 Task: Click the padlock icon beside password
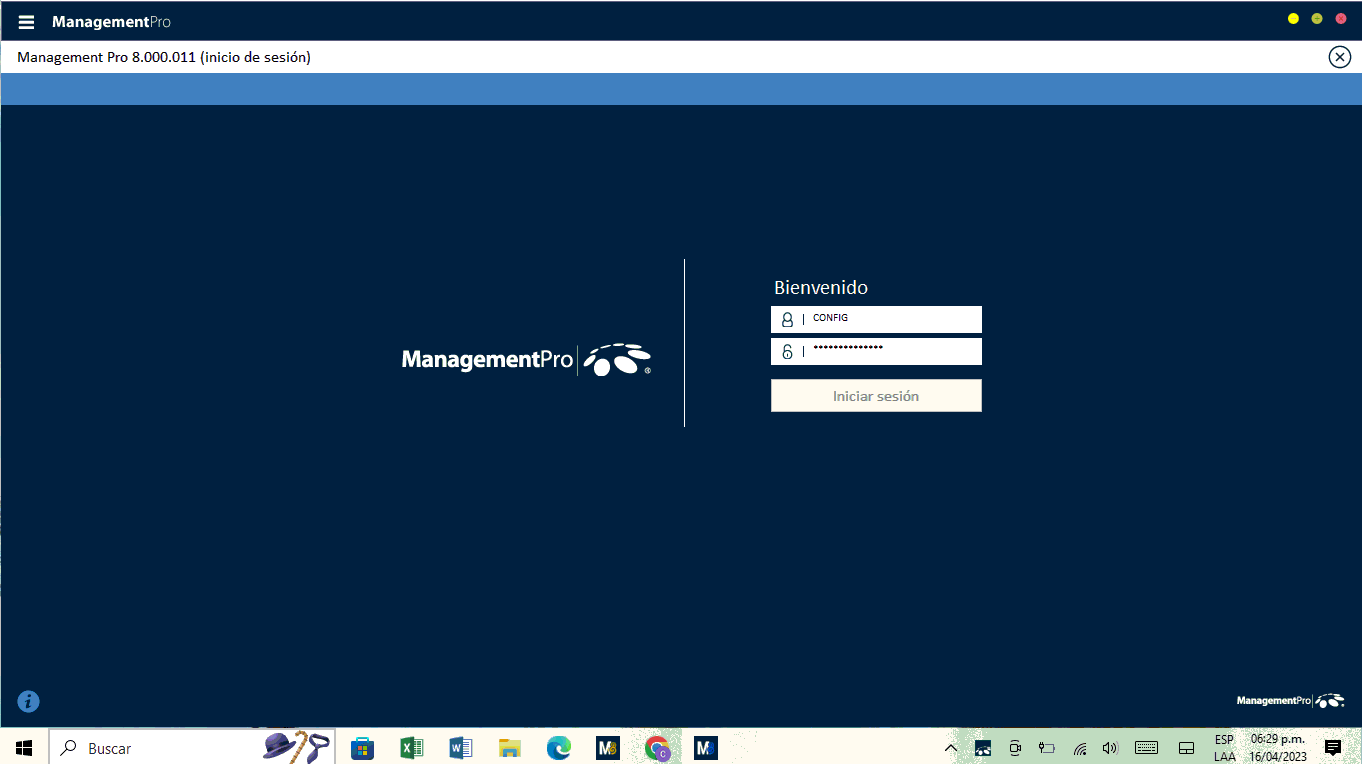pyautogui.click(x=787, y=352)
